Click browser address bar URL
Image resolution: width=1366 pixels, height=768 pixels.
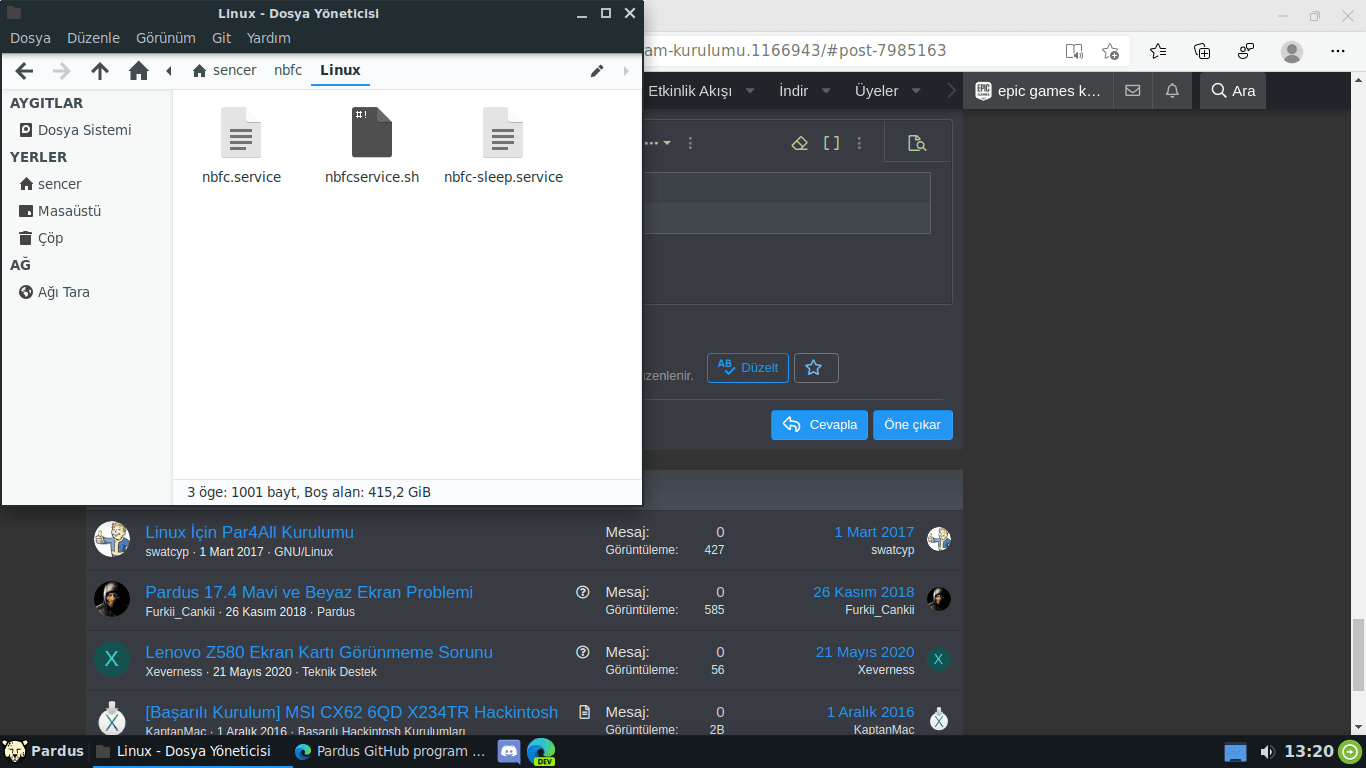(795, 50)
